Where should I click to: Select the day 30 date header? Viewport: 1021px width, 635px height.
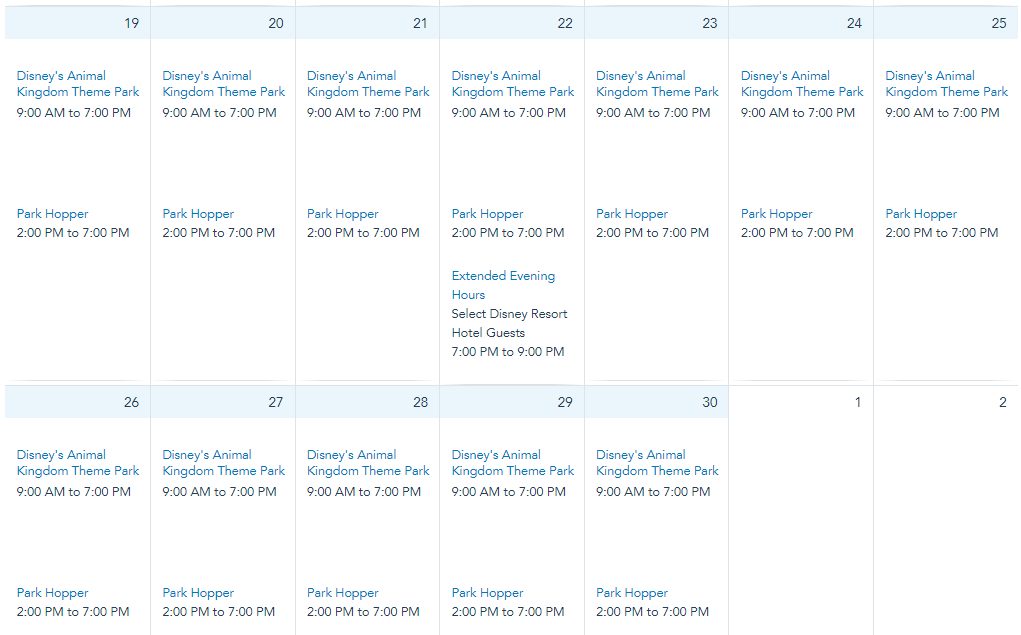click(709, 402)
